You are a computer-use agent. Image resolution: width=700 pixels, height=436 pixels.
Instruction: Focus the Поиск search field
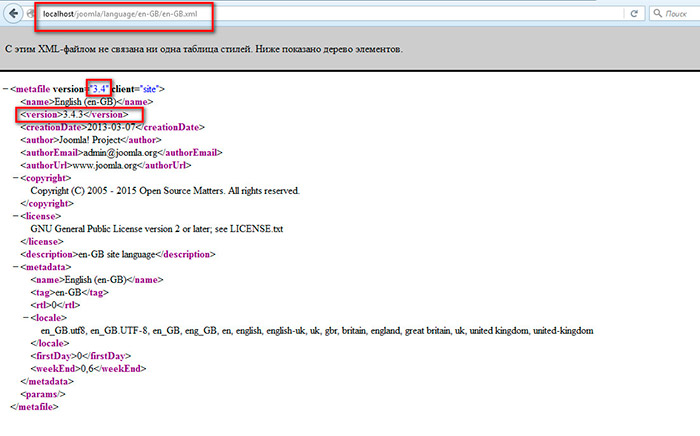click(682, 16)
